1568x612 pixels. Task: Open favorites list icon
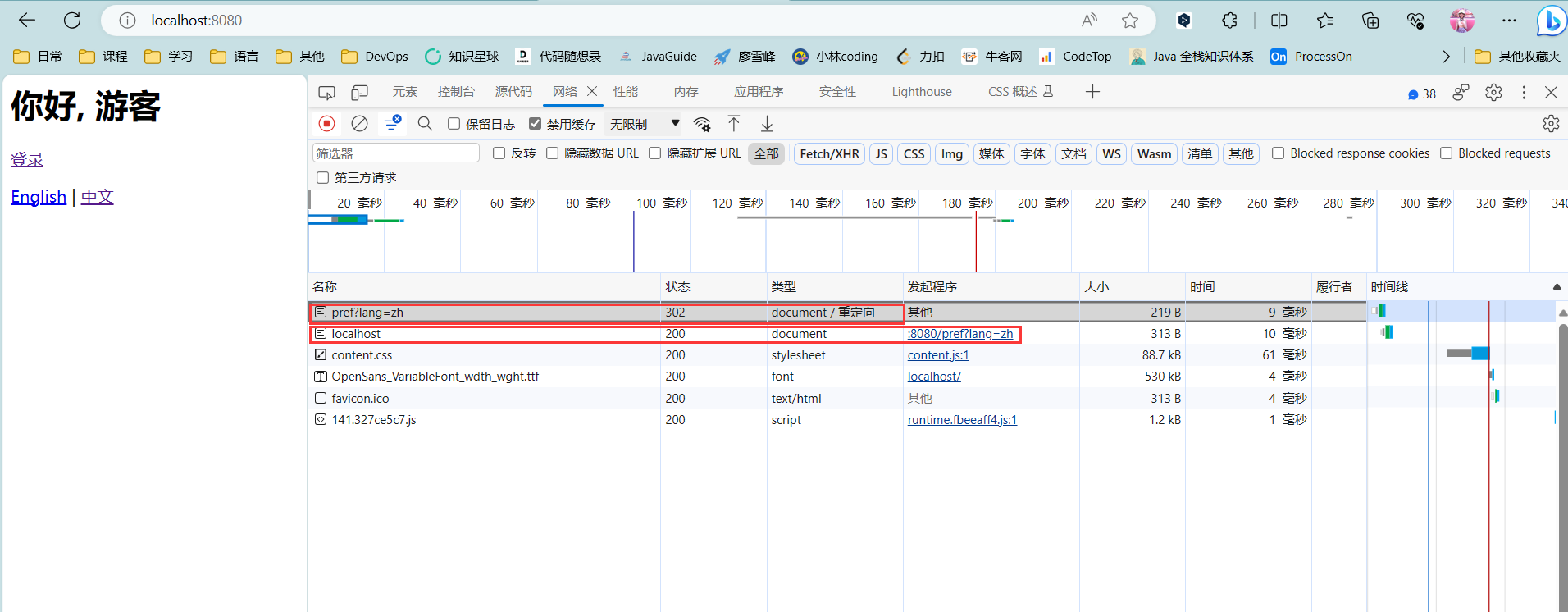(x=1325, y=21)
